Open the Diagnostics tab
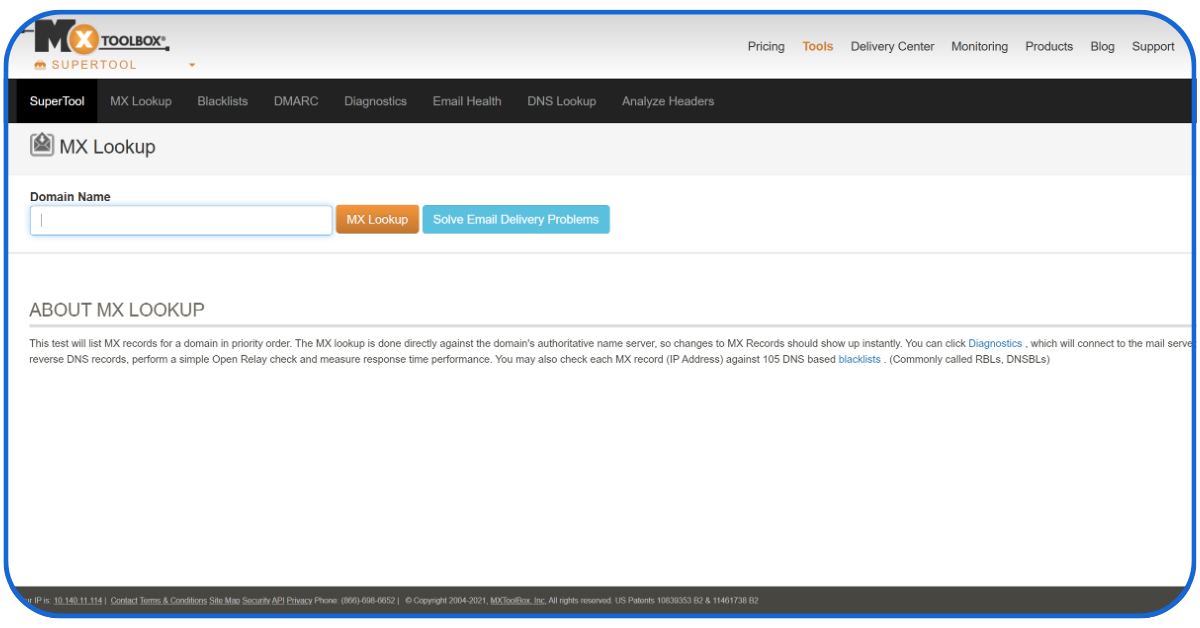The width and height of the screenshot is (1200, 628). pyautogui.click(x=376, y=101)
